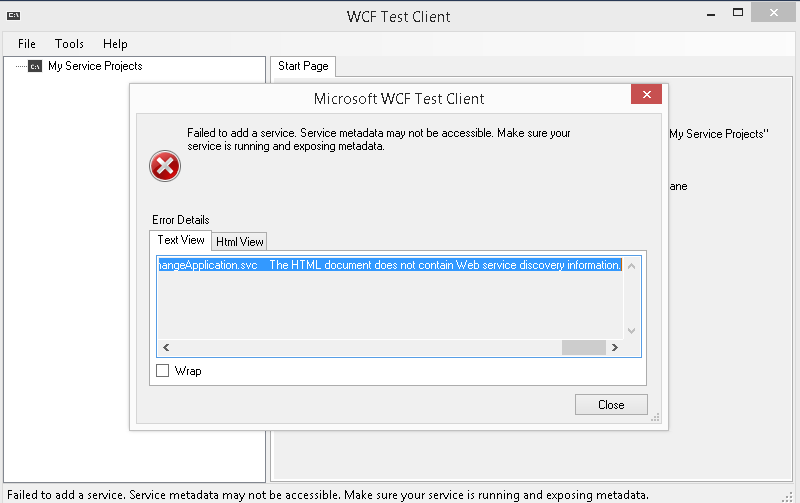Click the status bar resize grip
The height and width of the screenshot is (503, 800).
coord(787,496)
